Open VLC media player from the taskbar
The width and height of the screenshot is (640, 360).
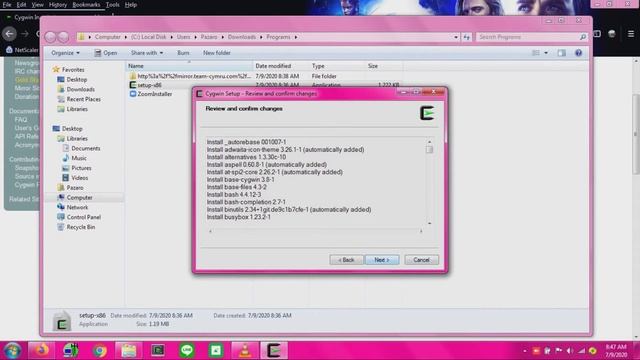click(x=245, y=350)
